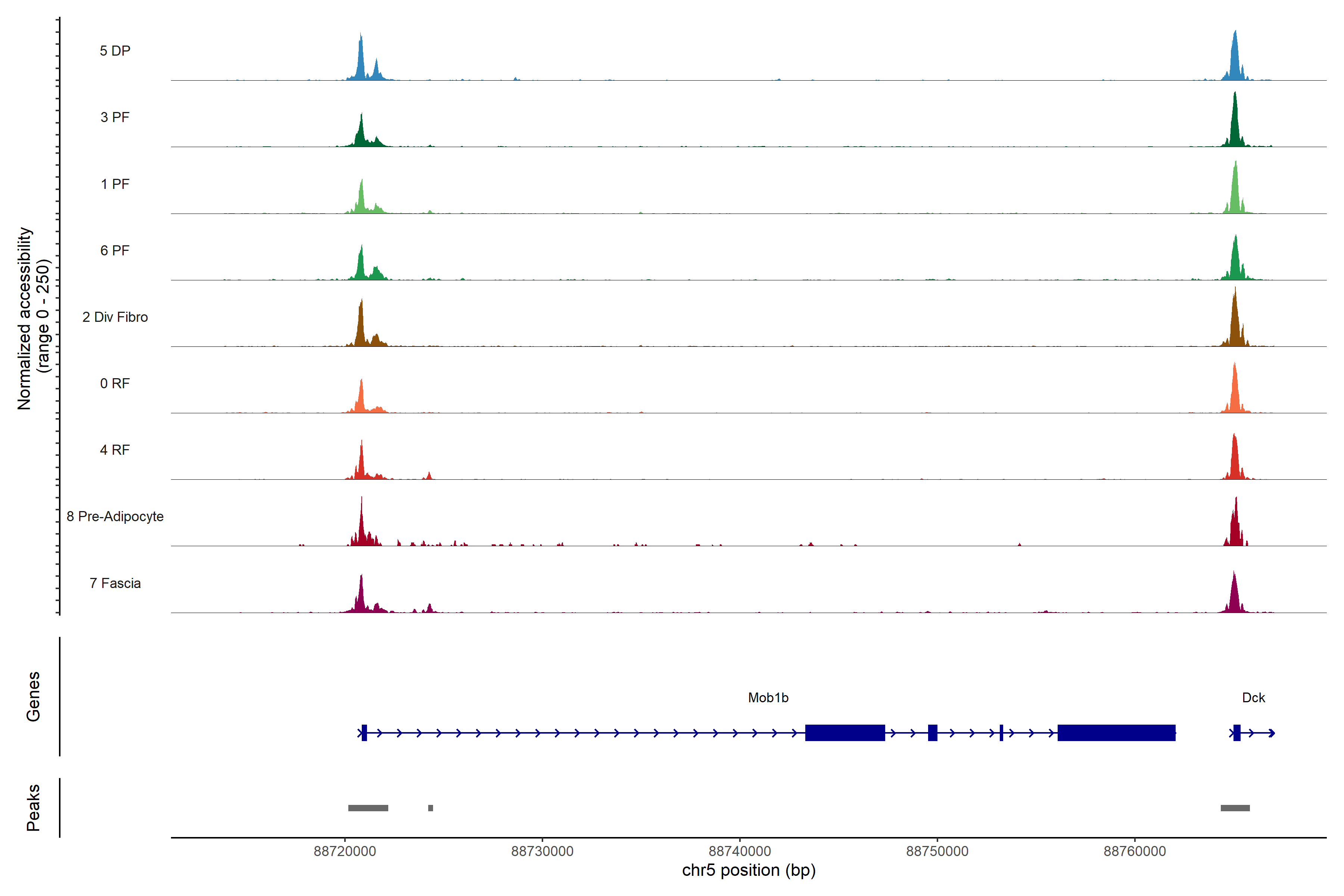Click the Peaks panel label
Screen dimensions: 1344x896
coord(33,808)
